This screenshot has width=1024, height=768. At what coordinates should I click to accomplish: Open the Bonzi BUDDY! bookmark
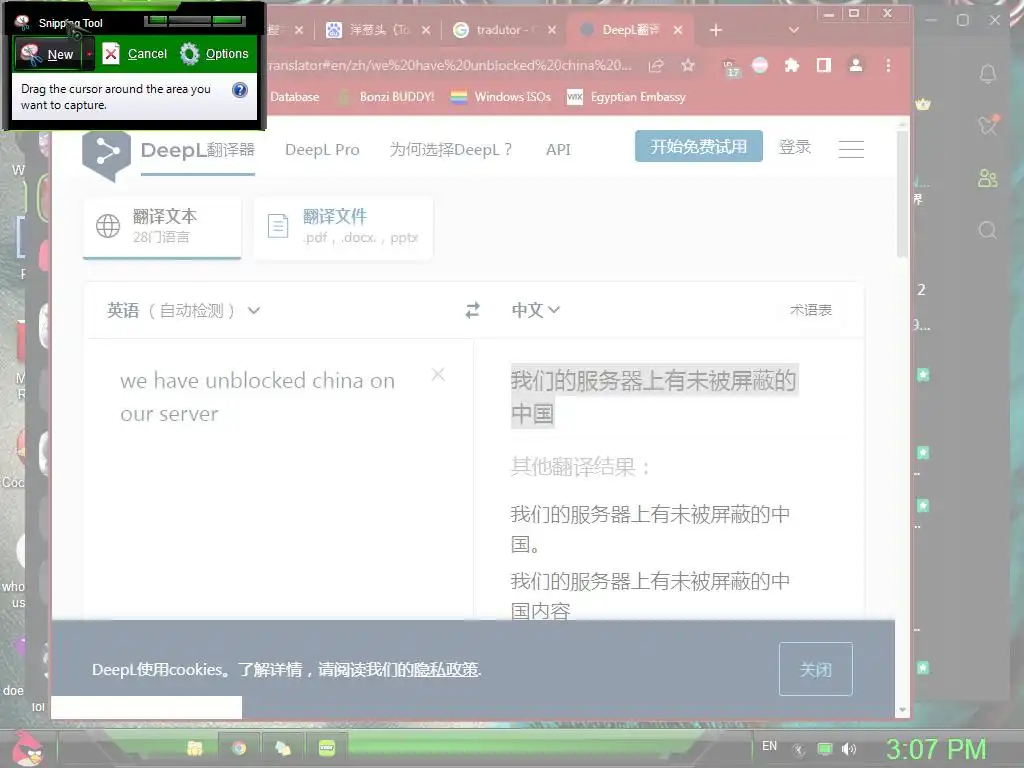pyautogui.click(x=387, y=97)
